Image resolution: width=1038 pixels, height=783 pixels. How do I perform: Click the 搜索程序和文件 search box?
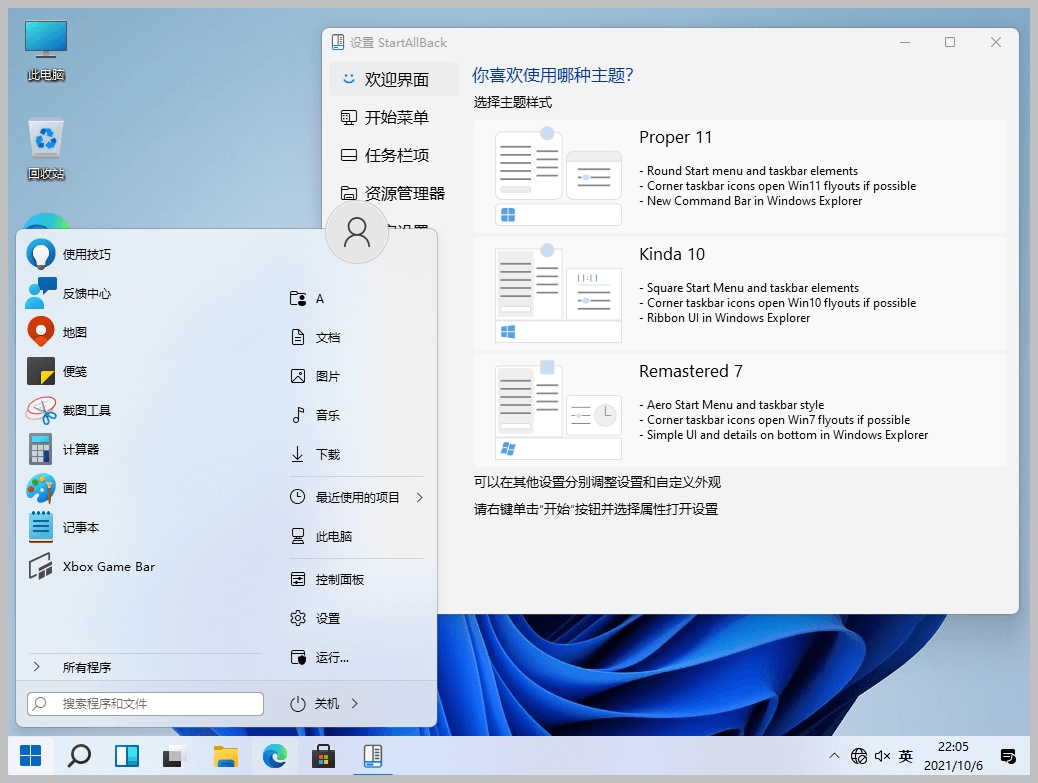click(x=145, y=704)
